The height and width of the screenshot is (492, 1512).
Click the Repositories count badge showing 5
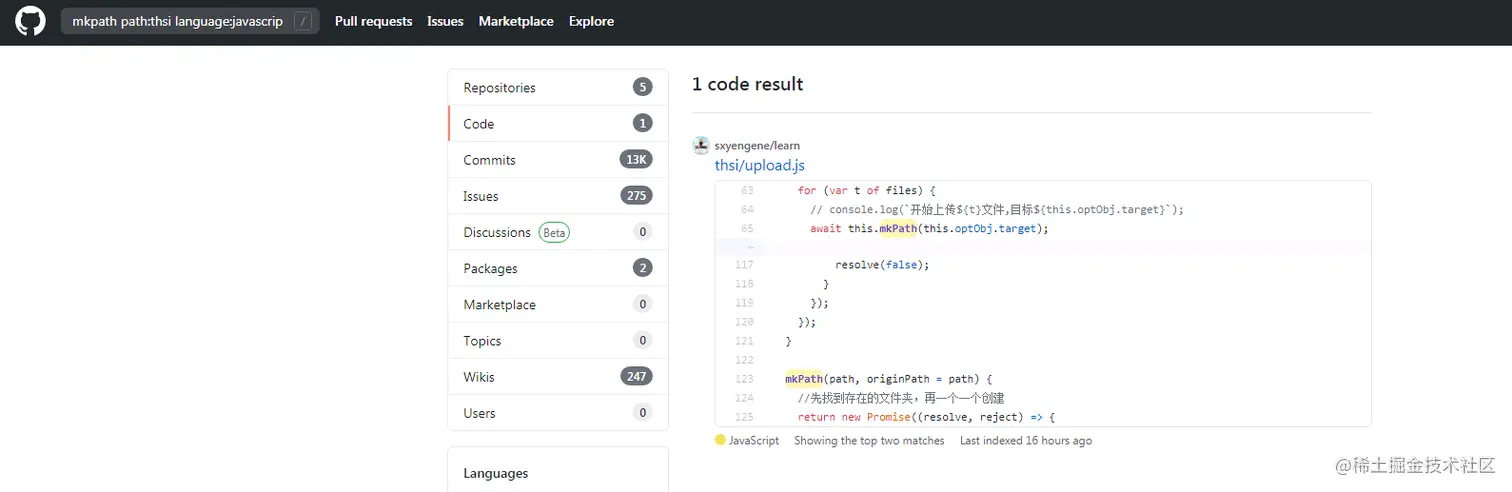[x=642, y=88]
